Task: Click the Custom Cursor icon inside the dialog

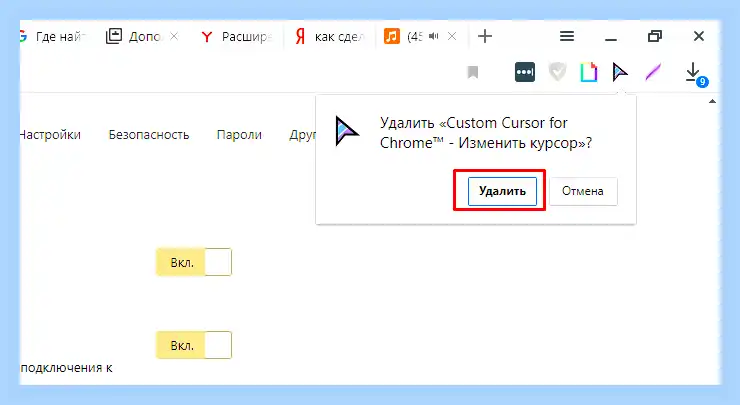Action: (347, 131)
